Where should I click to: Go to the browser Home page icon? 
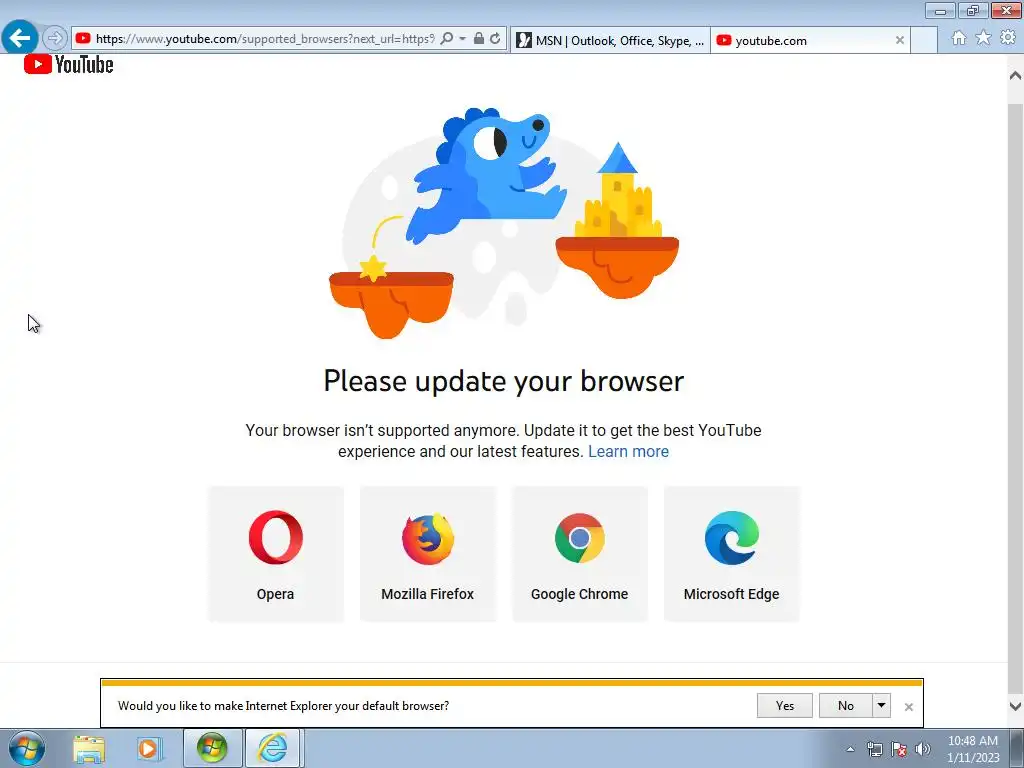959,38
